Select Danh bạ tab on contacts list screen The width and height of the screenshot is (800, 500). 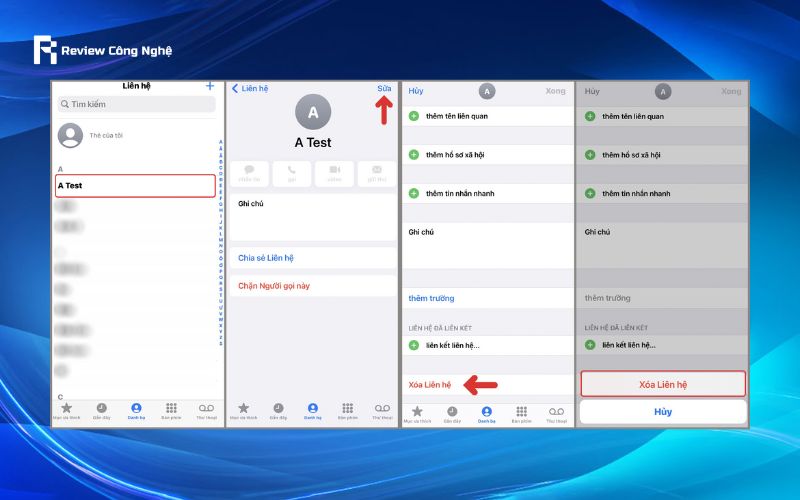point(136,411)
